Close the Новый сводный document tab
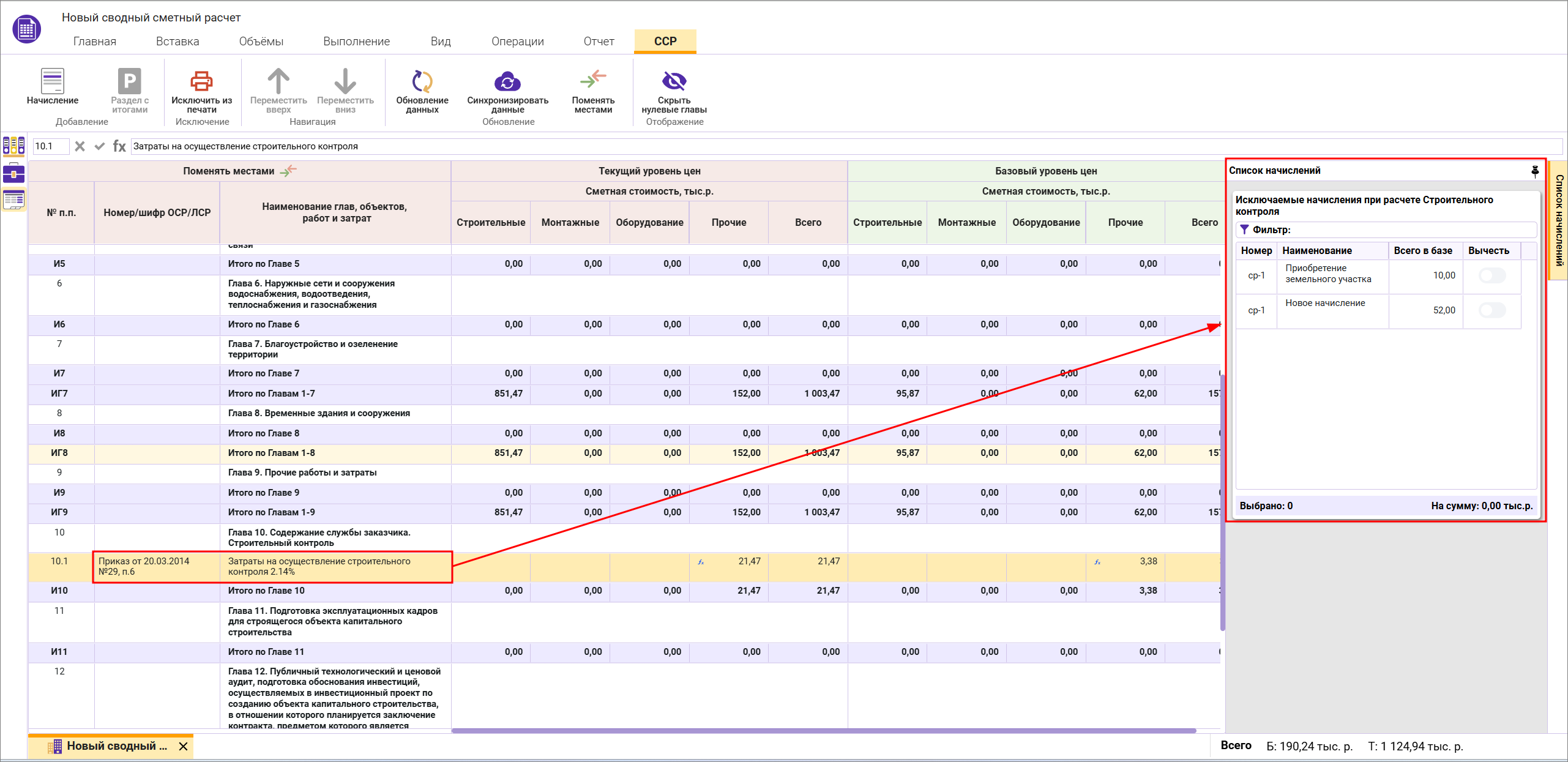Screen dimensions: 1568x762 point(183,746)
